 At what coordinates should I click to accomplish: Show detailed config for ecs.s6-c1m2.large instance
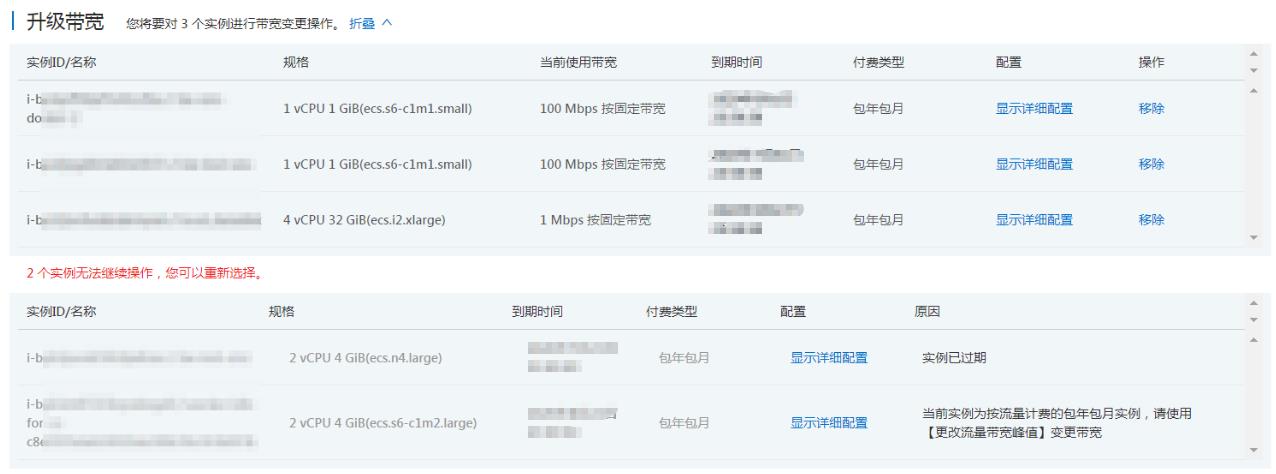(x=829, y=423)
